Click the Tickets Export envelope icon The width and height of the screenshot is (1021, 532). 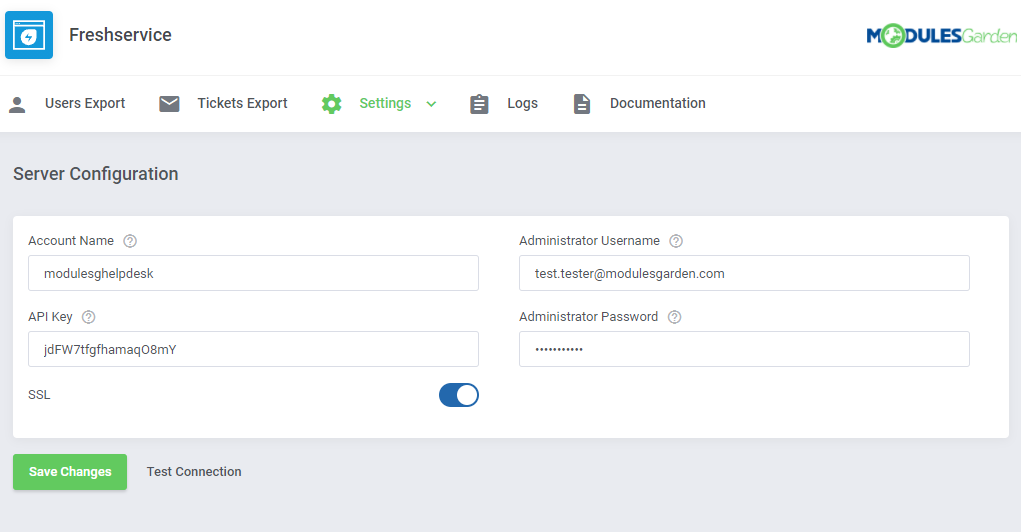[169, 104]
